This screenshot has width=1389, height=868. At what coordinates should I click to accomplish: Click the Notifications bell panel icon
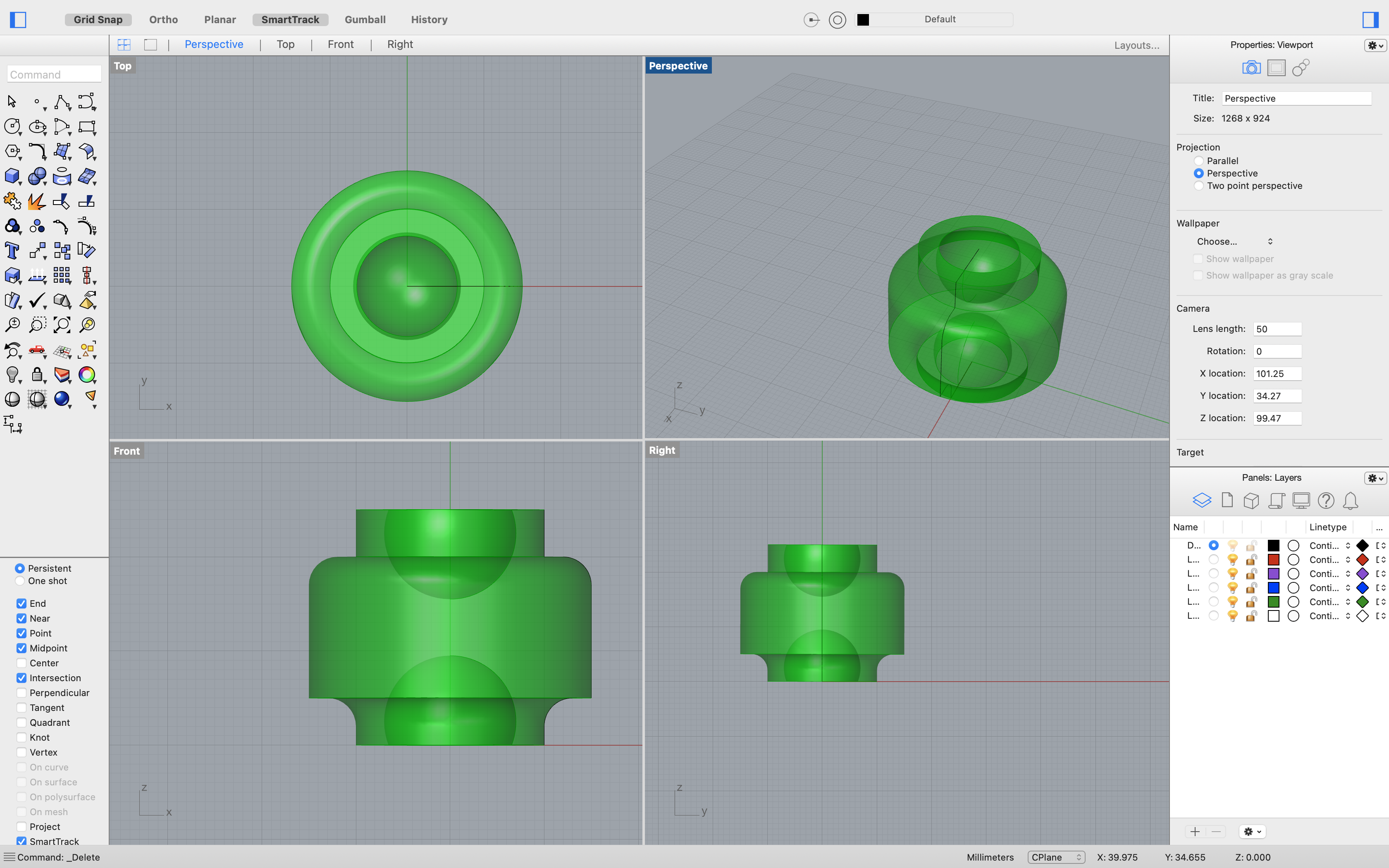pyautogui.click(x=1350, y=501)
